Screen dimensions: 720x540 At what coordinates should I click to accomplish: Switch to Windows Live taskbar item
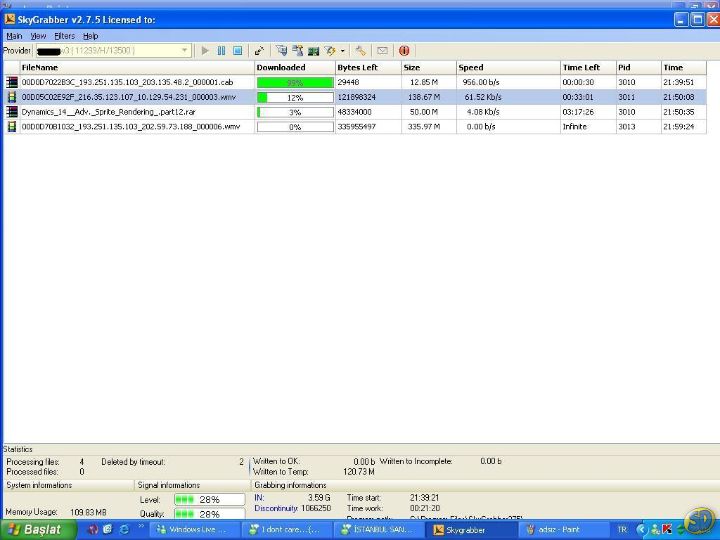(x=193, y=529)
